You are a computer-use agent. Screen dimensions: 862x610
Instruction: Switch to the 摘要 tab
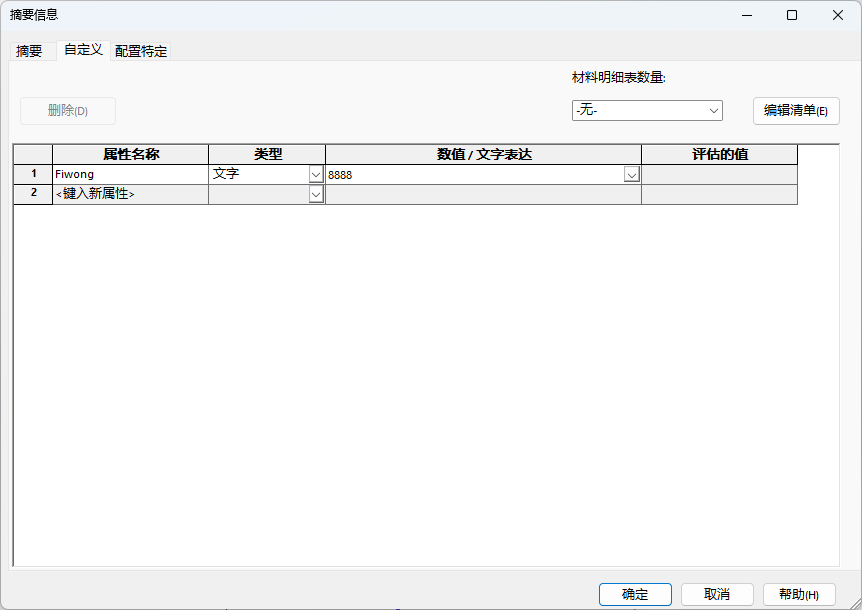click(x=29, y=51)
